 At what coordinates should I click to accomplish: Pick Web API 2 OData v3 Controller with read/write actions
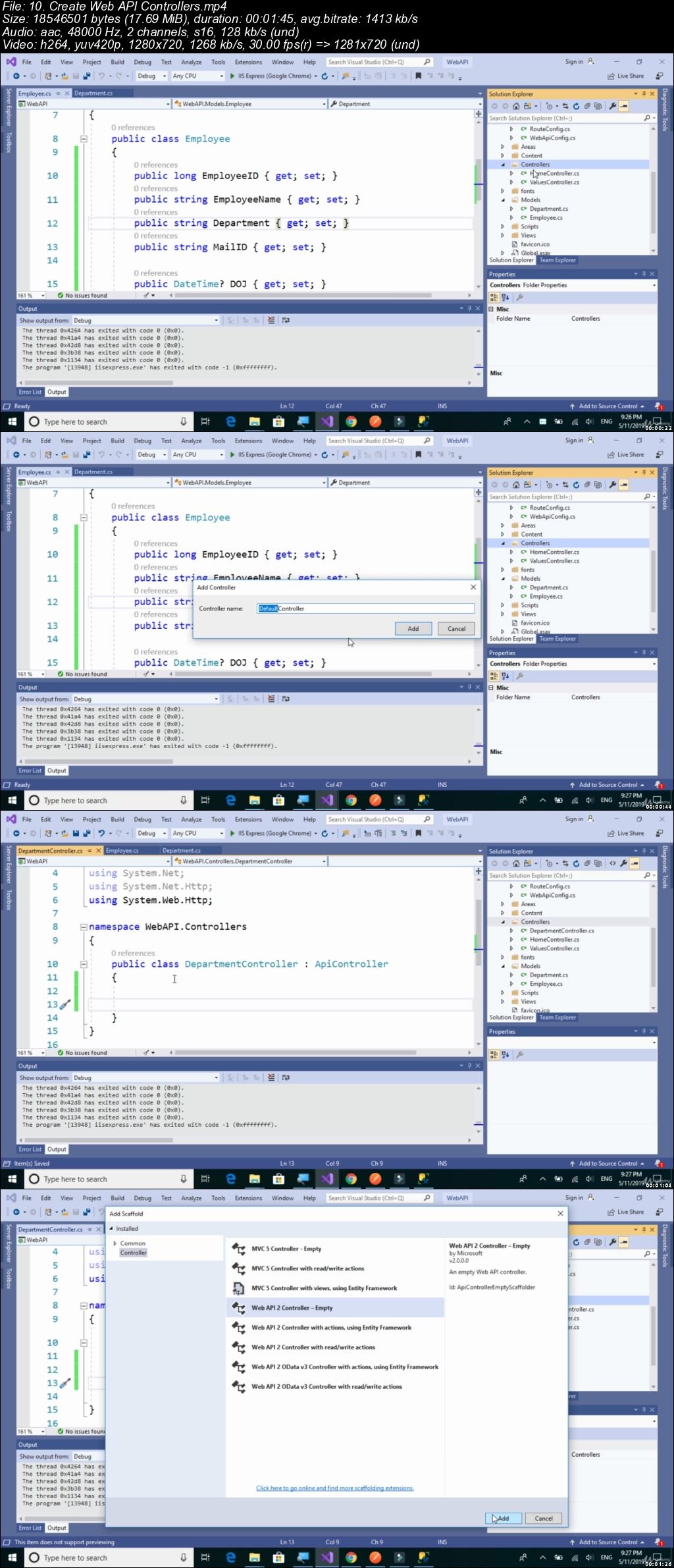[326, 1386]
